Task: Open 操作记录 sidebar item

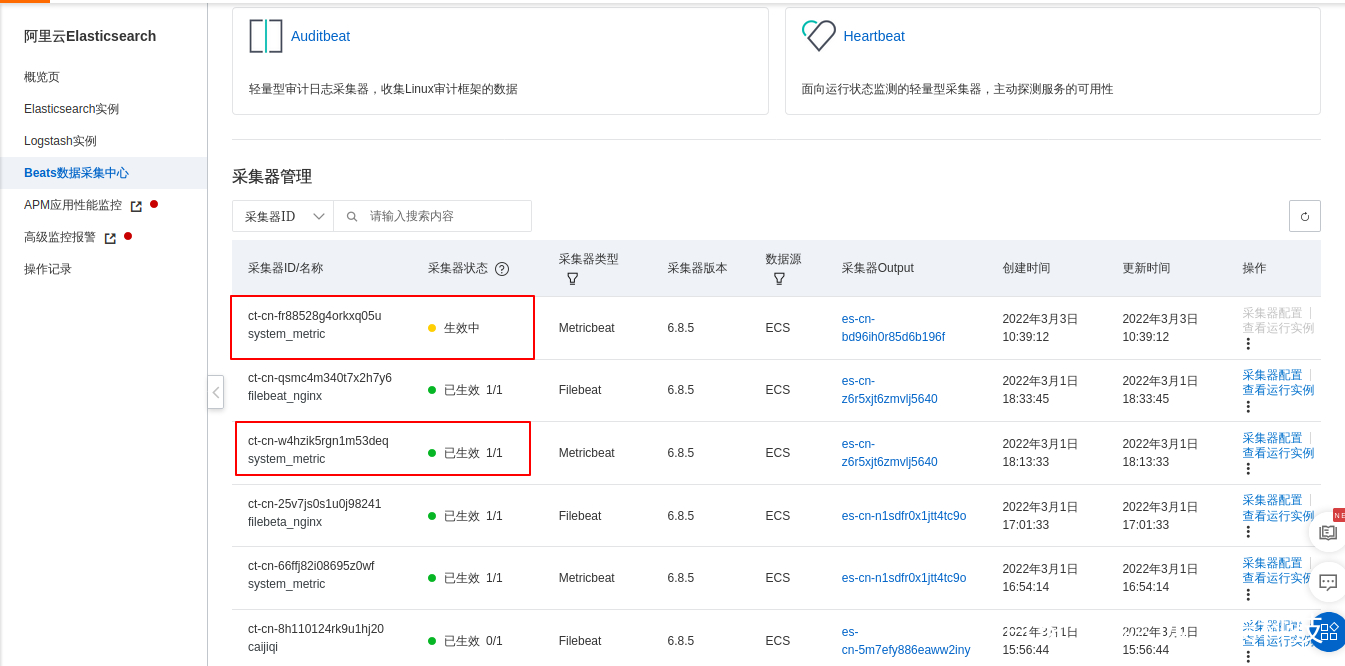Action: tap(48, 269)
